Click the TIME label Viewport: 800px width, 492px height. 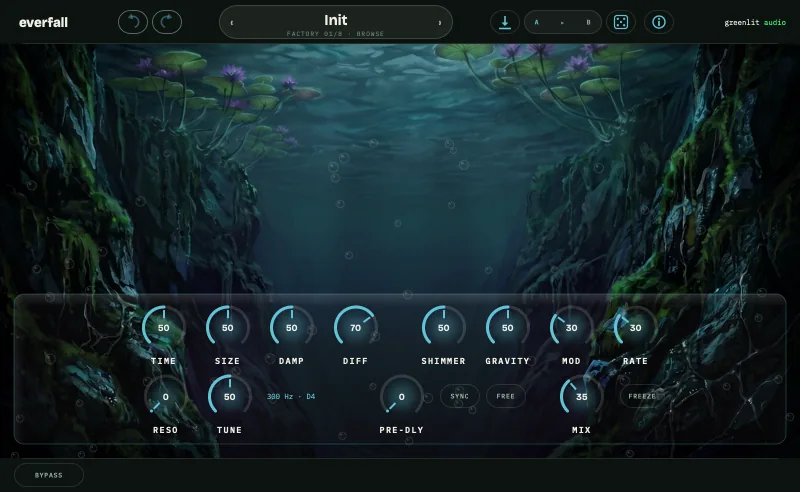tap(163, 361)
